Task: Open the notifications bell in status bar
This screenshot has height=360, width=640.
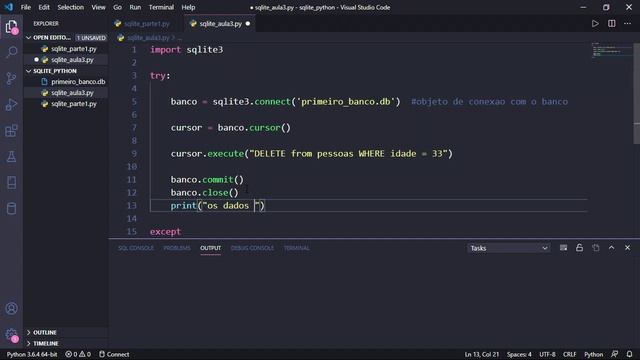Action: (x=629, y=354)
